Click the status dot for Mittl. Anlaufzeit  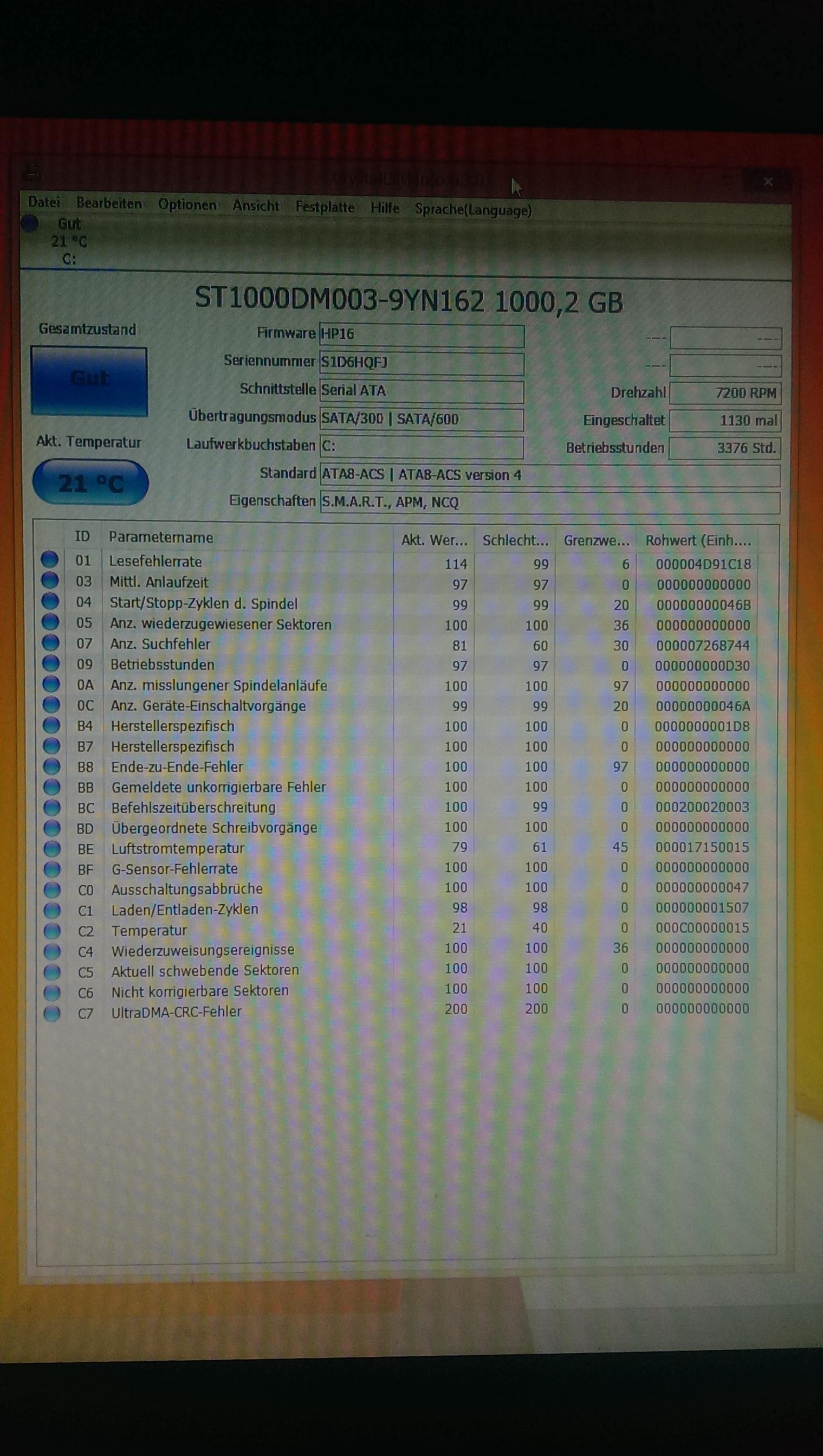tap(50, 580)
